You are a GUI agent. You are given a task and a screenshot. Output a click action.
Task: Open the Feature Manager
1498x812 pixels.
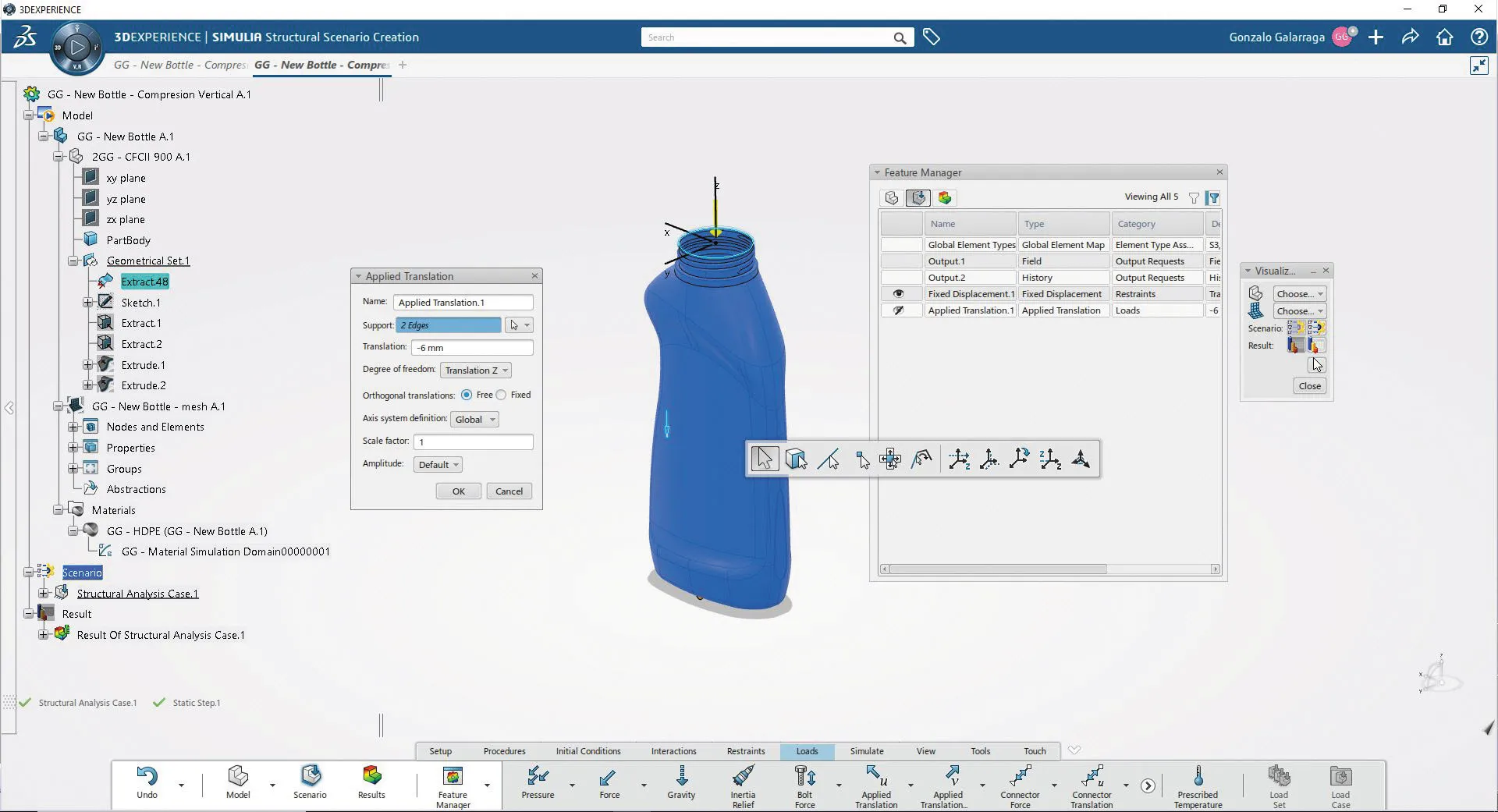(x=453, y=784)
